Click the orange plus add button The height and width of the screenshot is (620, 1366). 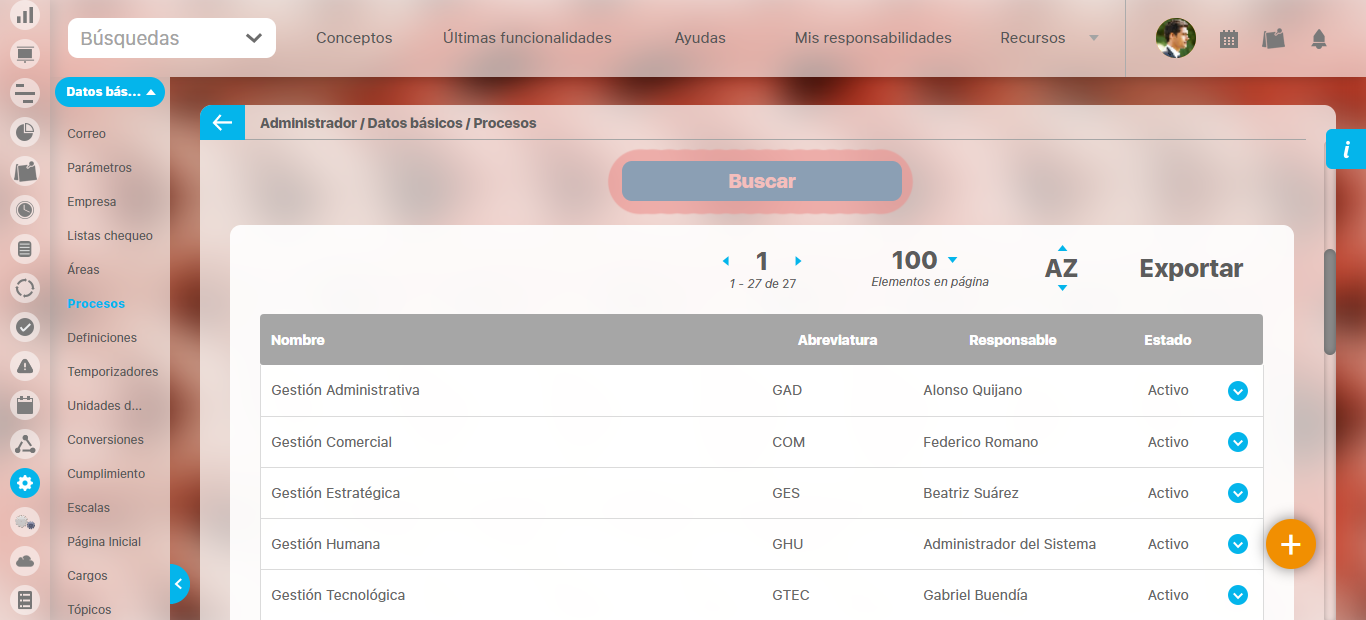tap(1290, 544)
